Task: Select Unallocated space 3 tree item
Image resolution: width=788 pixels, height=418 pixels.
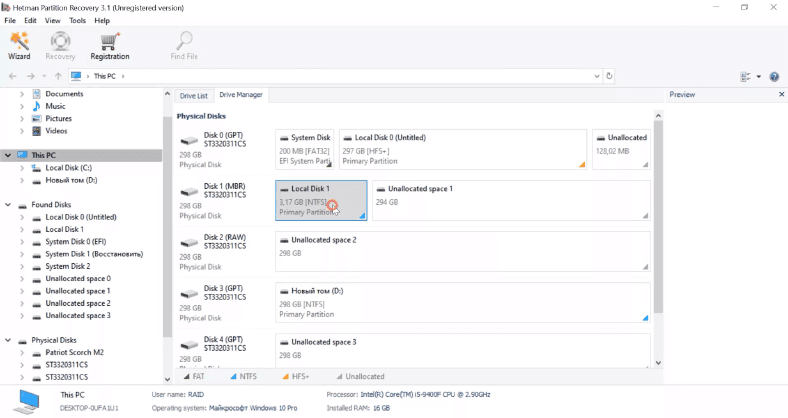Action: 78,316
